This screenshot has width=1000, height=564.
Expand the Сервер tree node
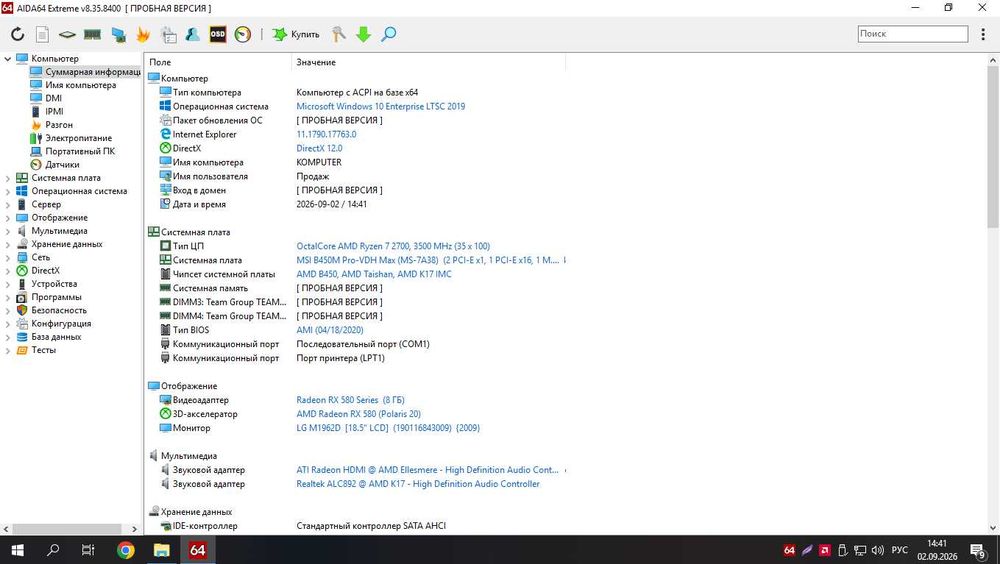[8, 205]
